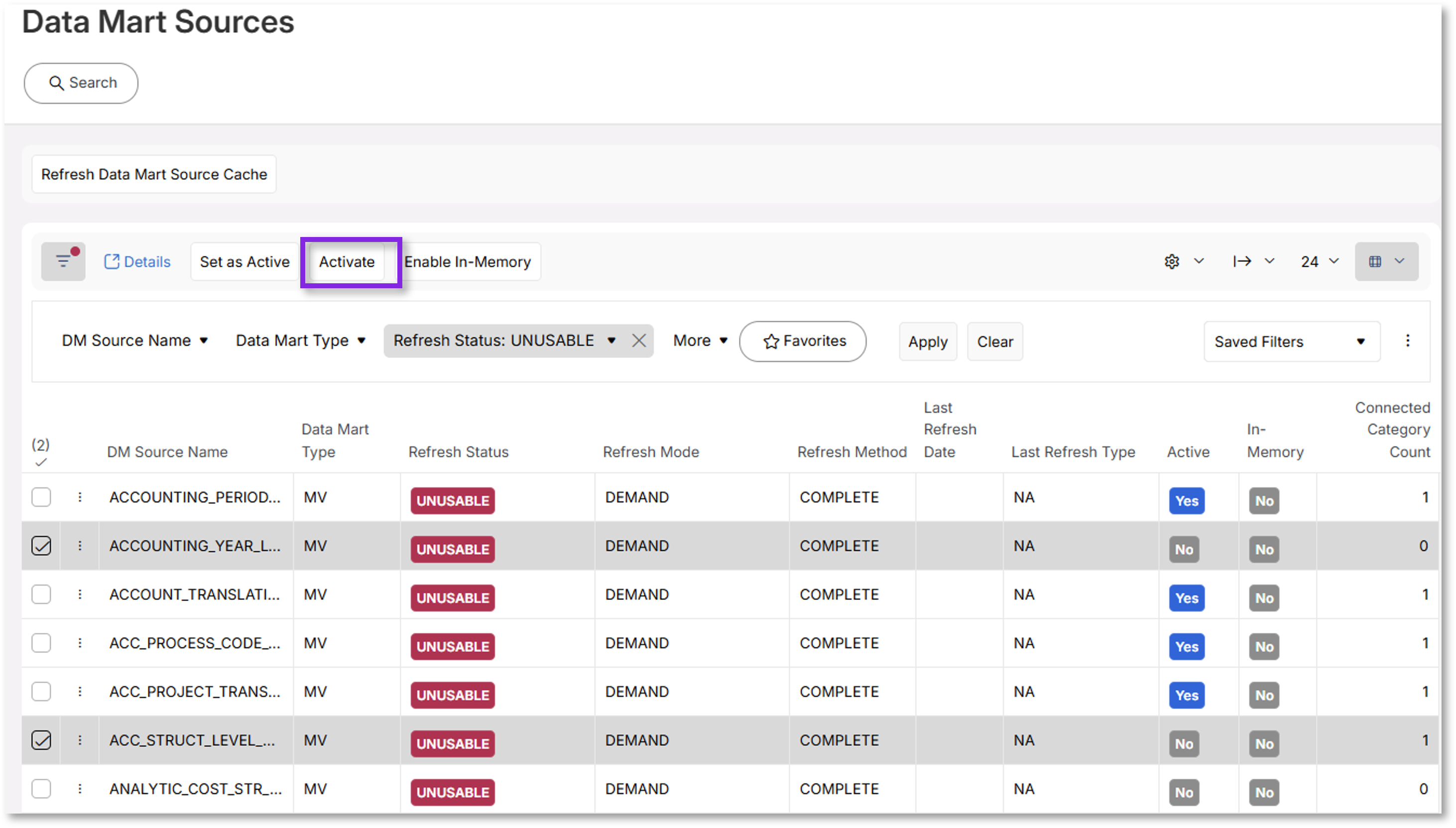Sort by Last Refresh Type column header
Viewport: 1456px width, 828px height.
point(1073,452)
